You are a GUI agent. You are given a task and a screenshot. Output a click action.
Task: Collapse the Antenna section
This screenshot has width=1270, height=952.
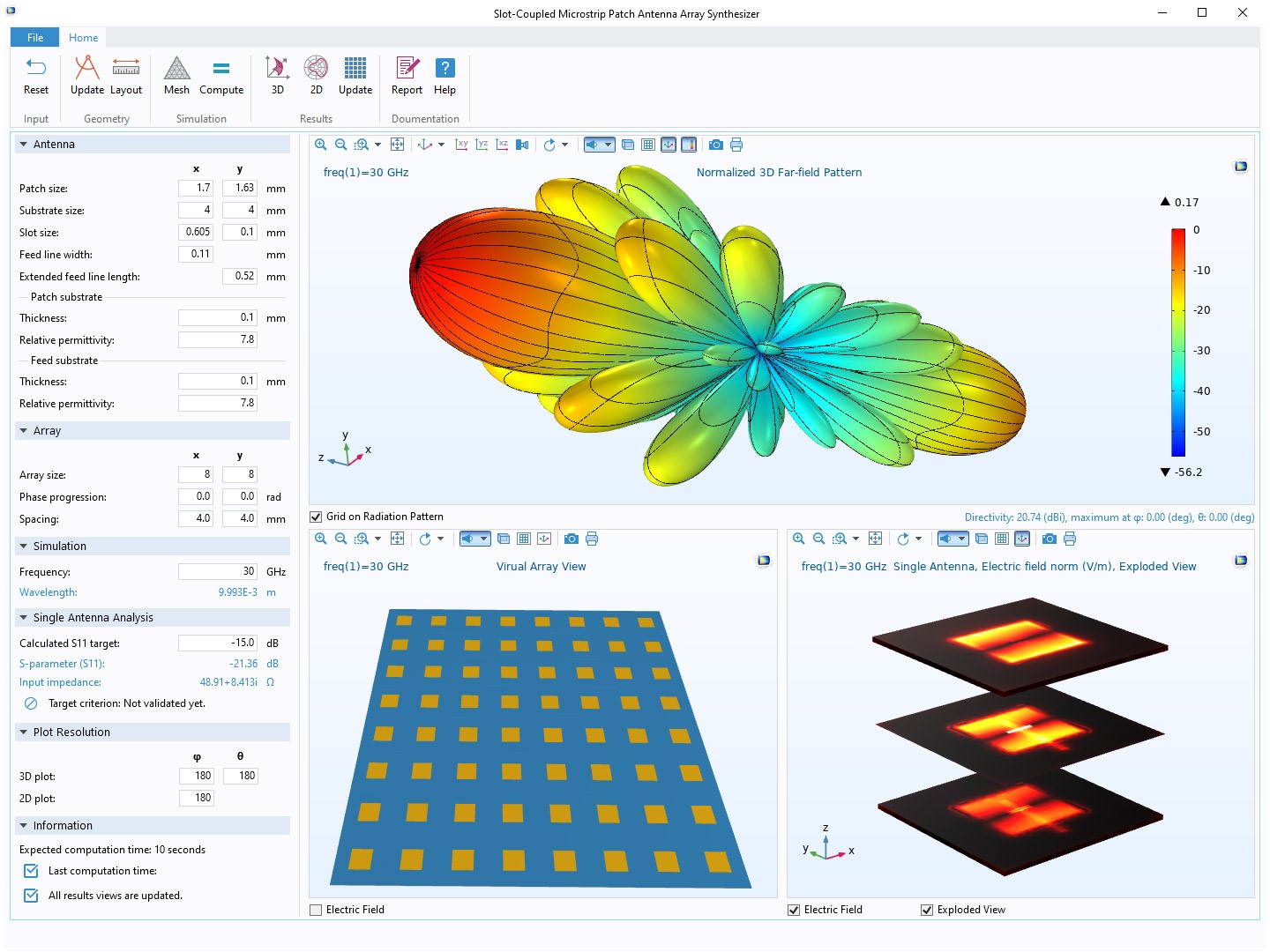pos(24,145)
